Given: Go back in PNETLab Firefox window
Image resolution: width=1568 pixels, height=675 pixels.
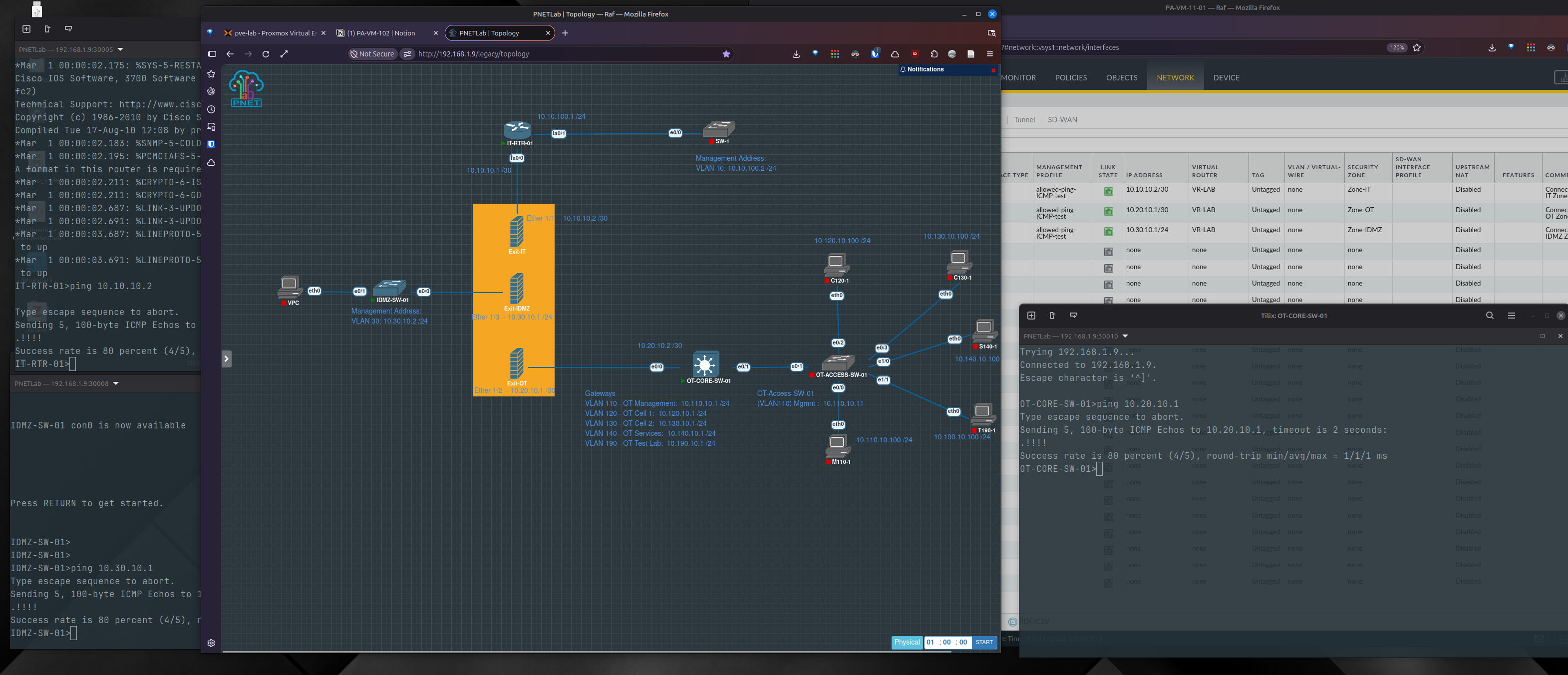Looking at the screenshot, I should pos(230,54).
